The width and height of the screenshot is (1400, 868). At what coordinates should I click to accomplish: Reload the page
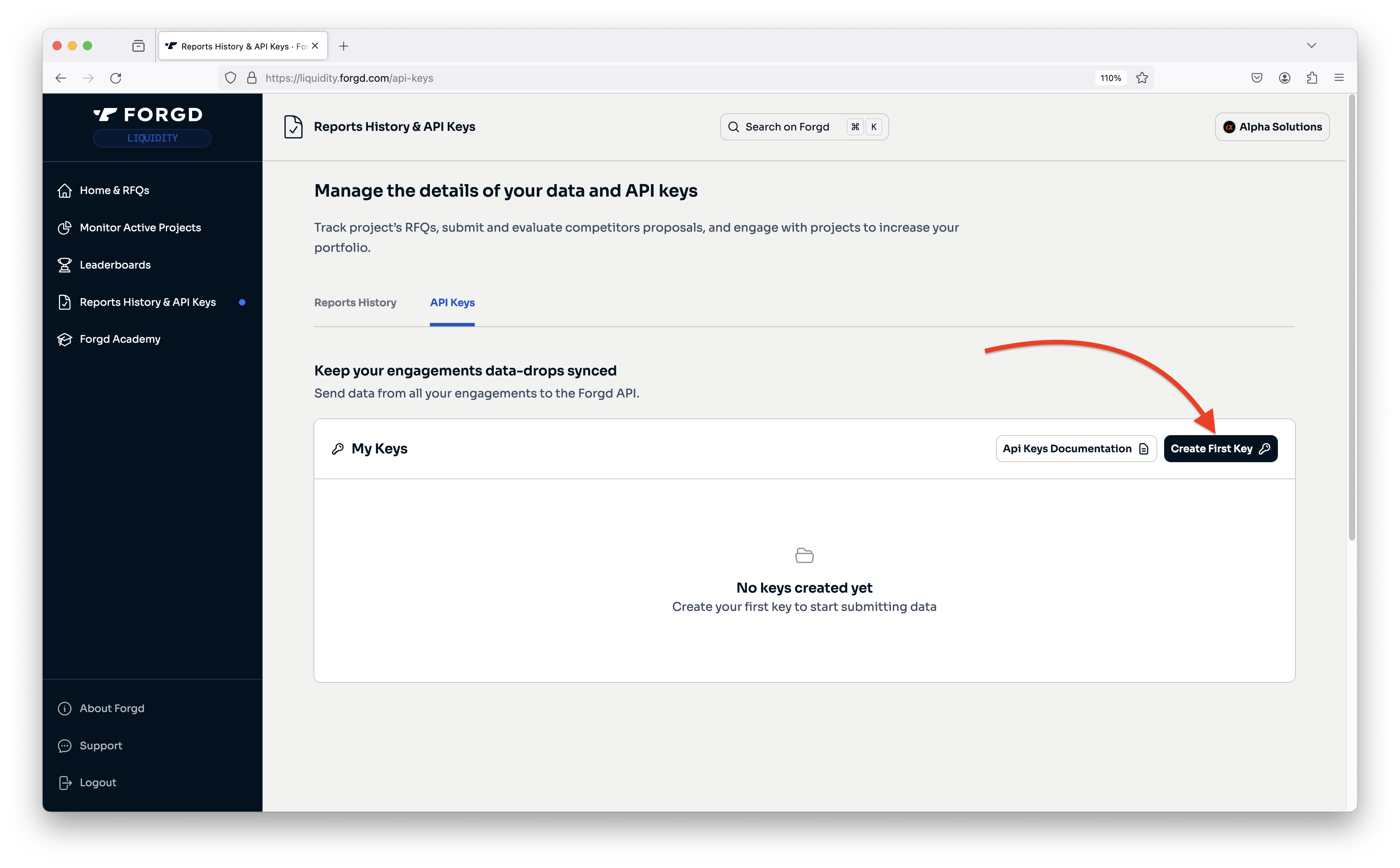[x=116, y=78]
